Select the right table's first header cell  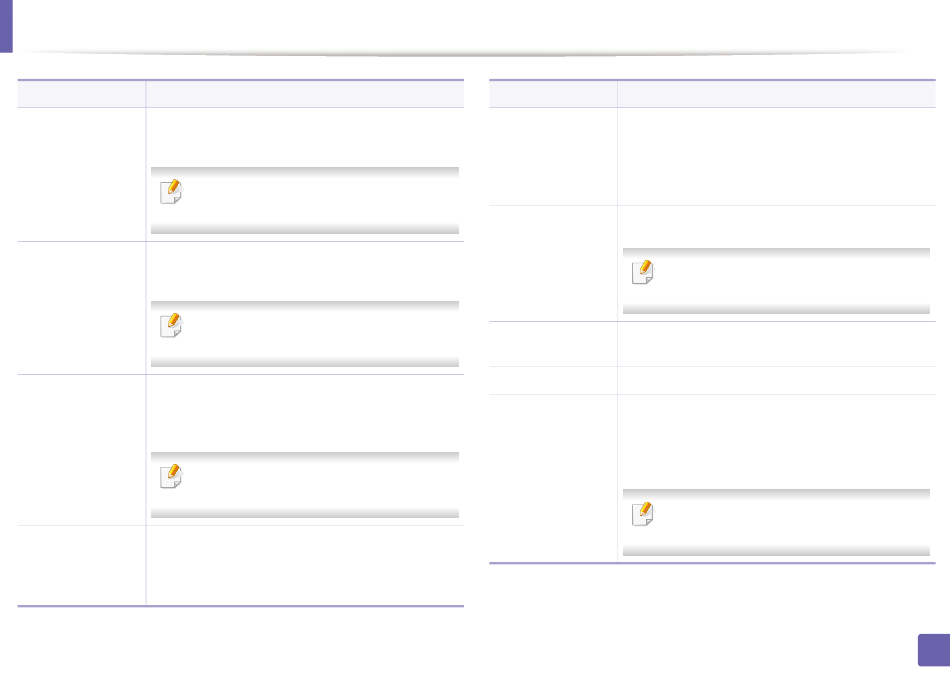click(553, 94)
